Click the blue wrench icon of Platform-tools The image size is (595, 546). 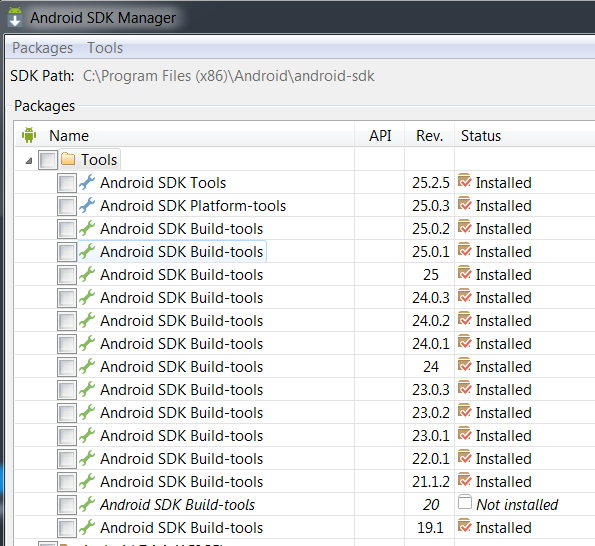point(87,205)
